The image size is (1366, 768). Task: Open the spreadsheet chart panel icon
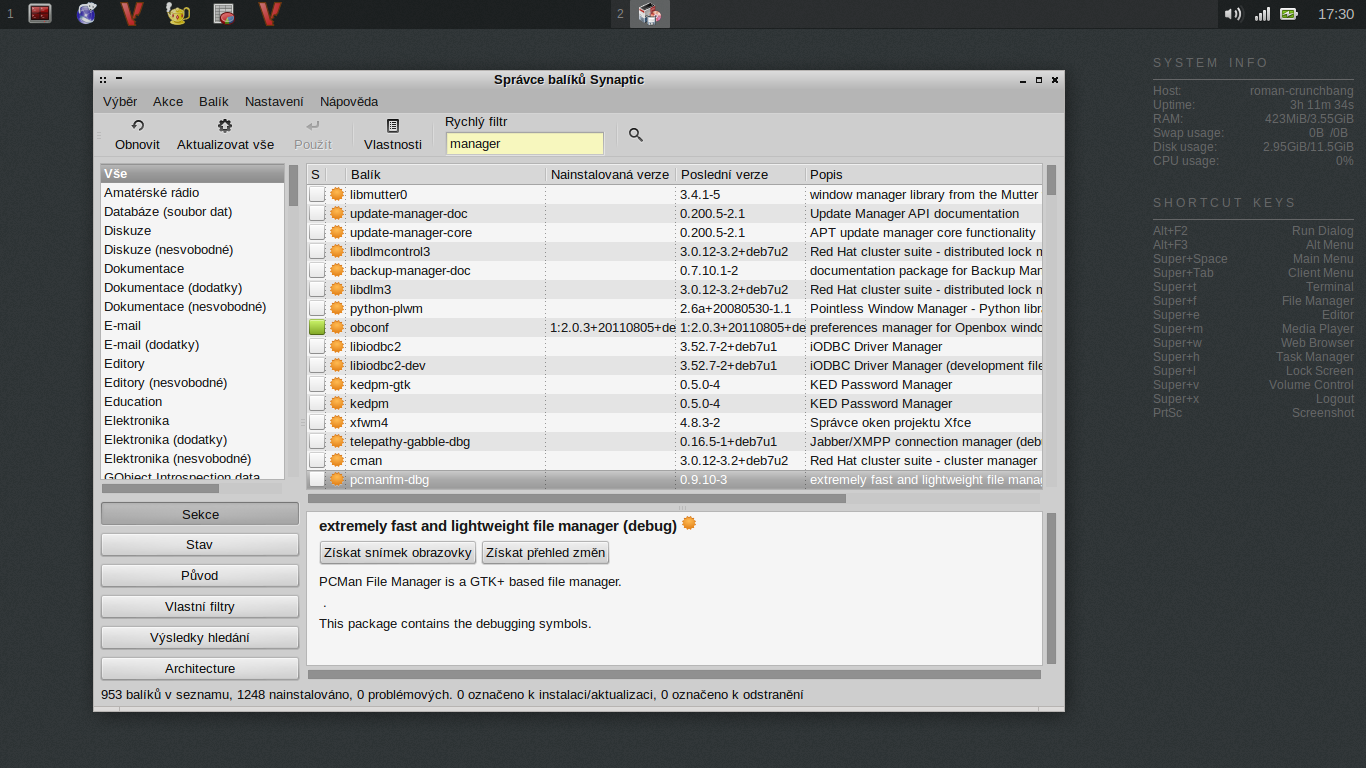[224, 14]
